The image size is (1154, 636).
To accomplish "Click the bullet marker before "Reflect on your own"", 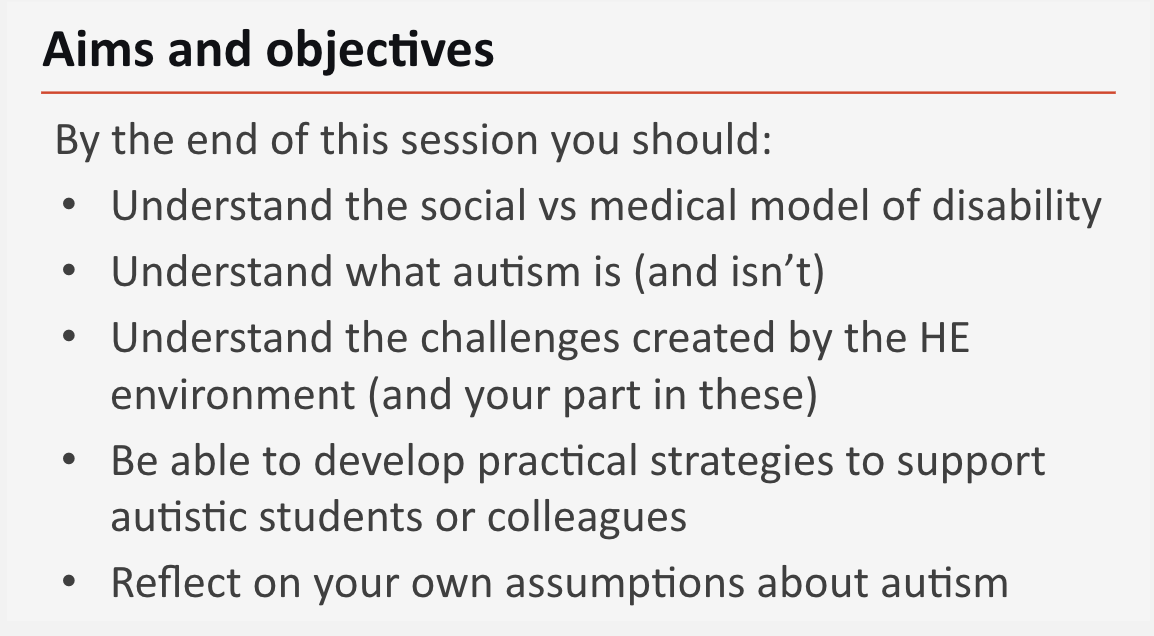I will pyautogui.click(x=68, y=582).
